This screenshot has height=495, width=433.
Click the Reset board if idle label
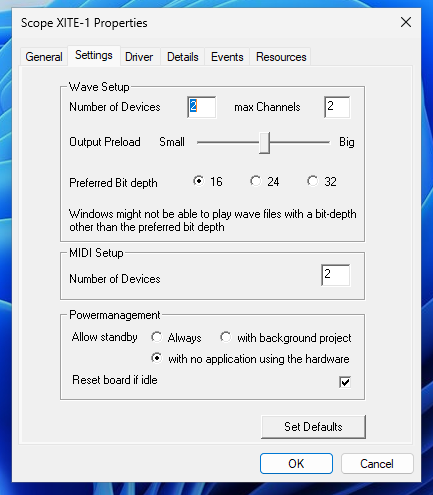coord(115,380)
